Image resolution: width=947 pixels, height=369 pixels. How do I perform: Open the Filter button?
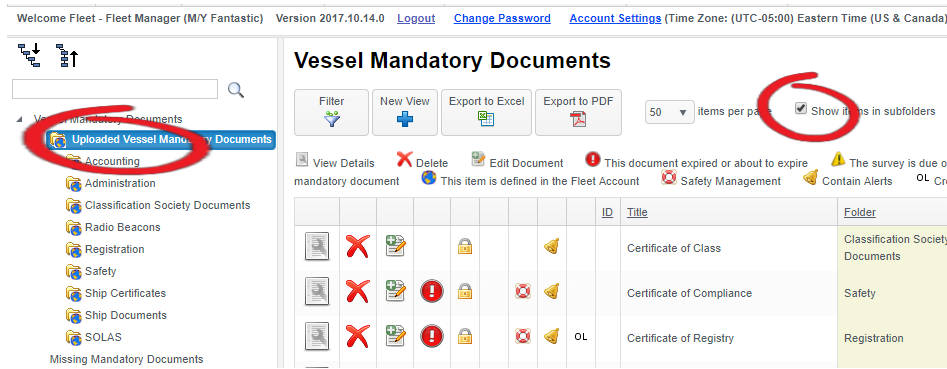[x=331, y=112]
